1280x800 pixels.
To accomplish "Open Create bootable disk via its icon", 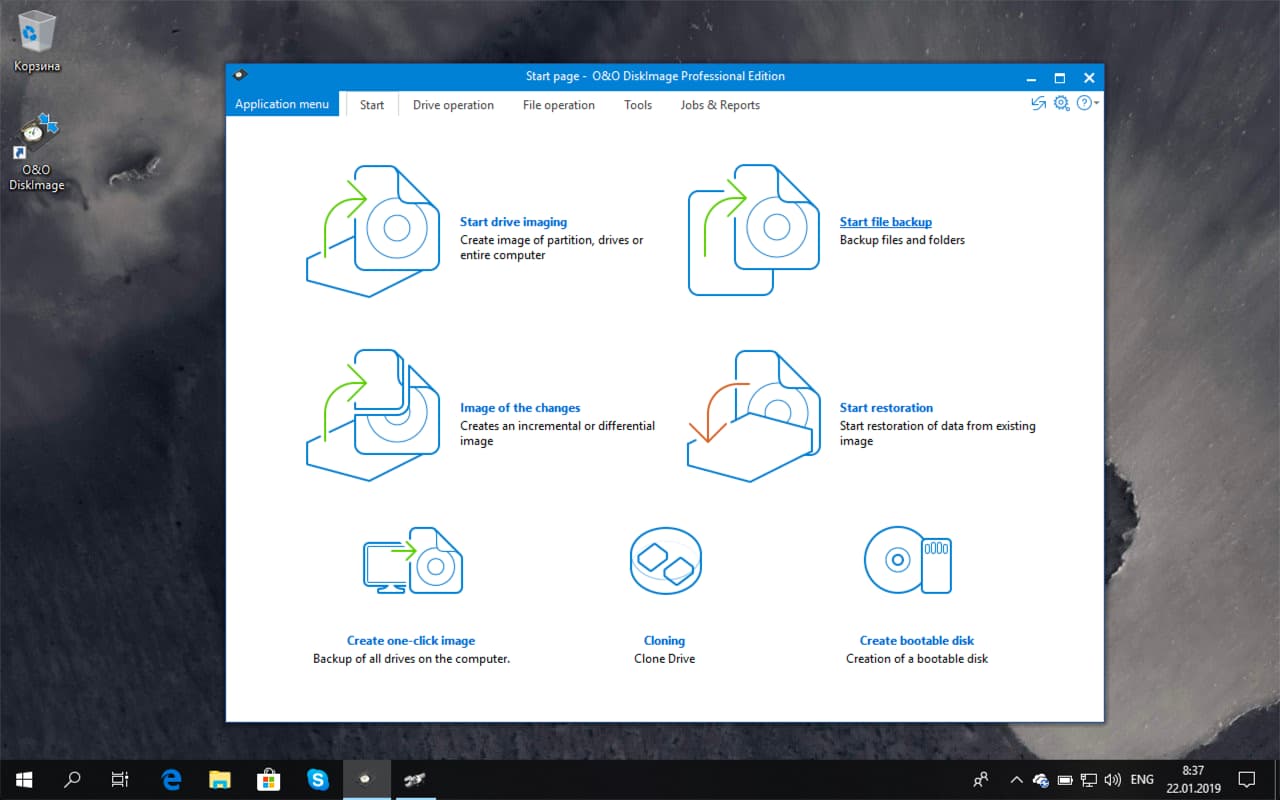I will click(907, 560).
